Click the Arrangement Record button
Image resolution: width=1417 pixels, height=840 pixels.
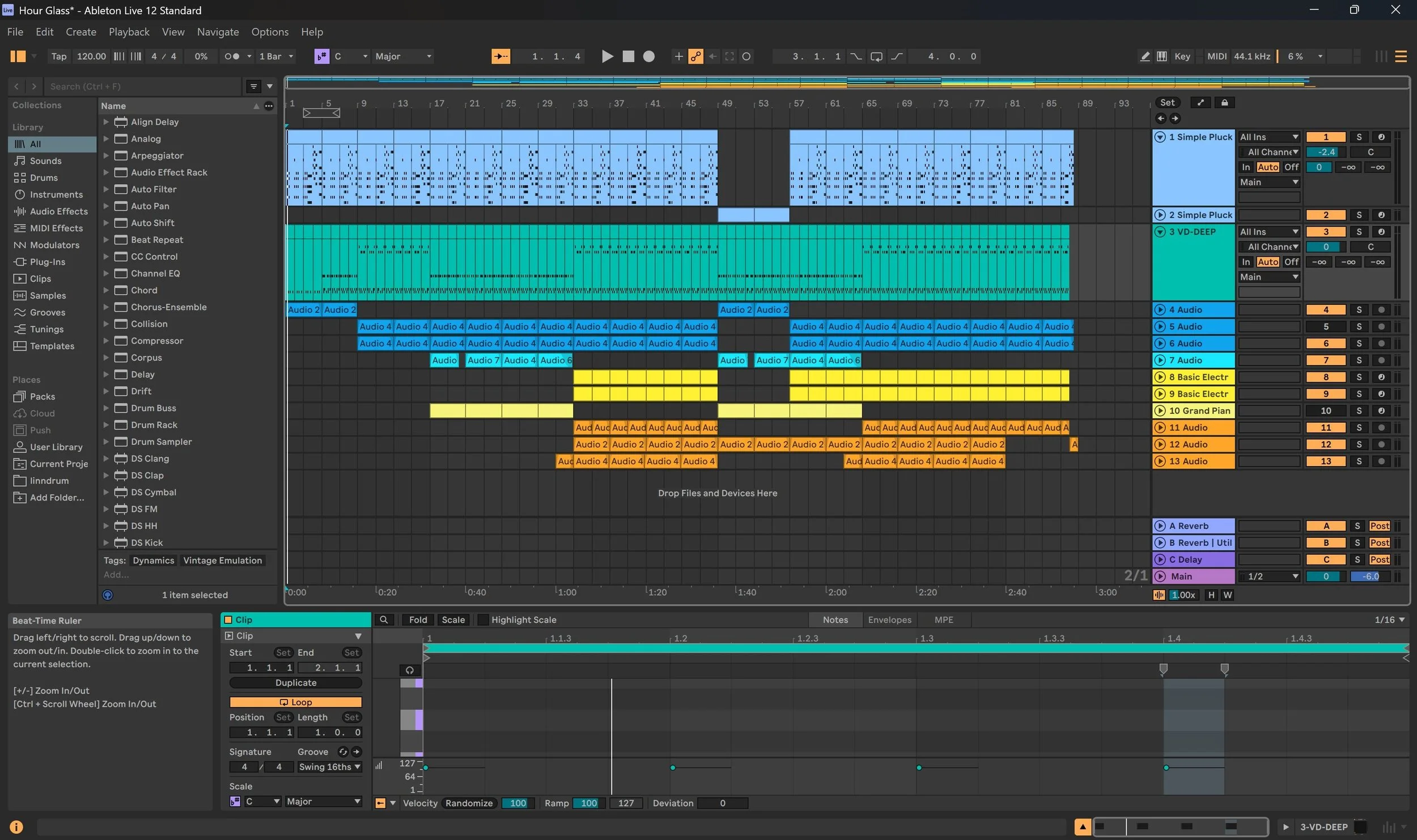click(649, 56)
